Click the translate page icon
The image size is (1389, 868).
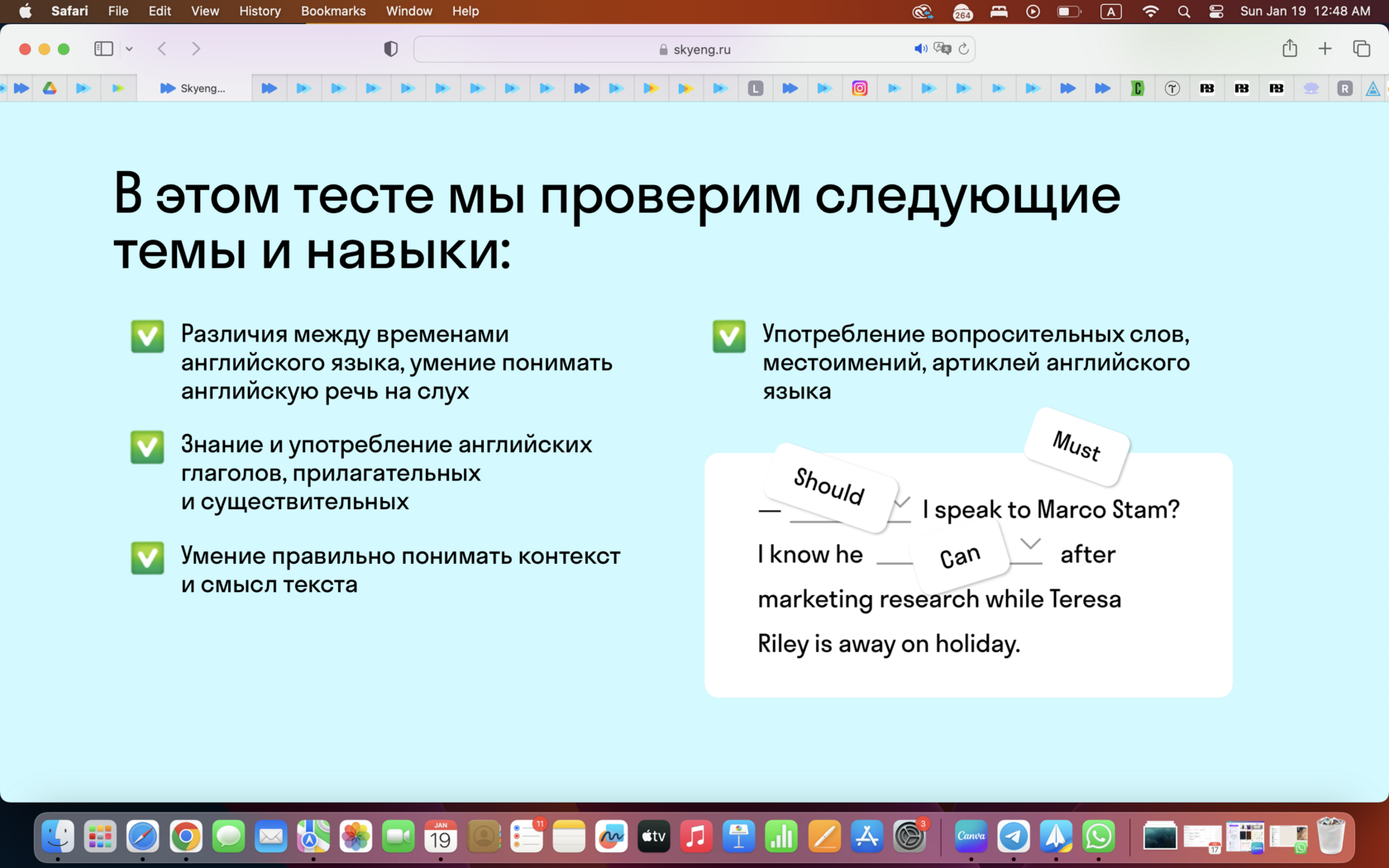(x=942, y=49)
